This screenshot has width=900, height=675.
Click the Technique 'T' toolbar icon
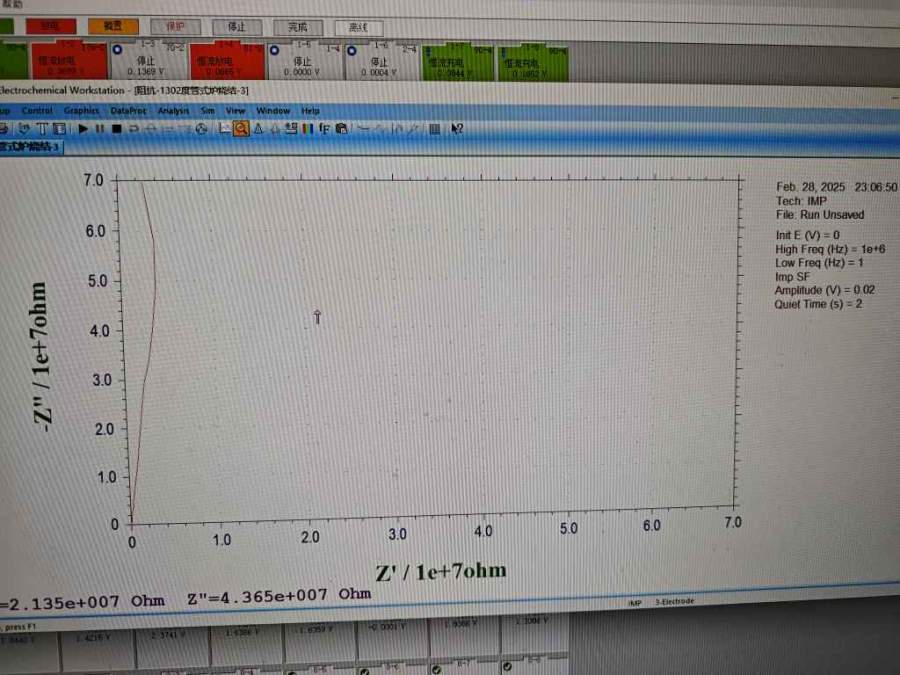point(43,129)
